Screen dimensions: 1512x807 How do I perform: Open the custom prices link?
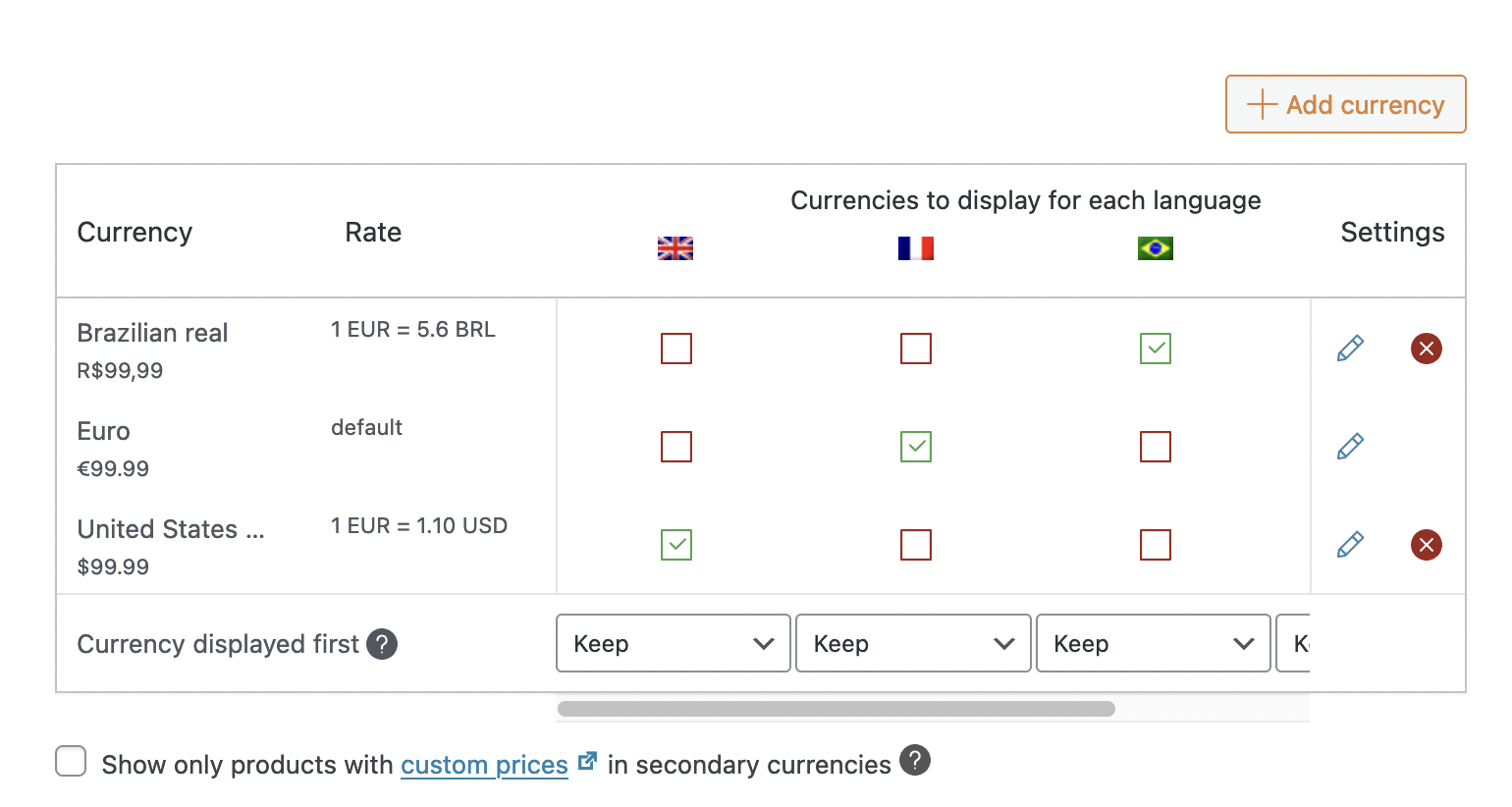click(484, 765)
